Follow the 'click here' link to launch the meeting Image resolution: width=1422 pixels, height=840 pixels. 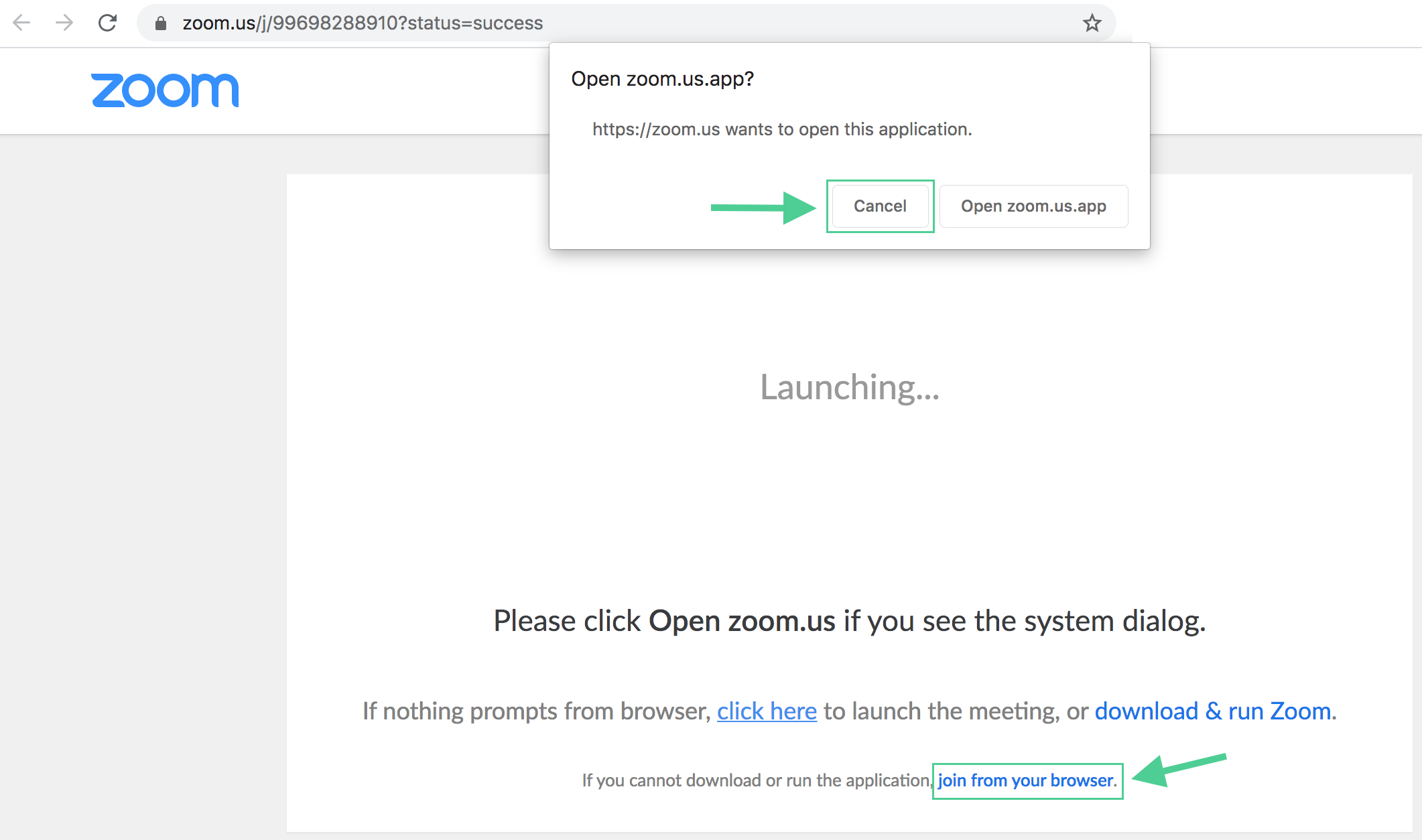[767, 711]
